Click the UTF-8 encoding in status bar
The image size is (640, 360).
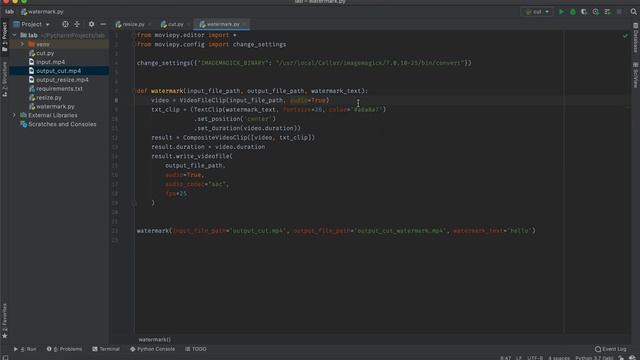point(535,358)
